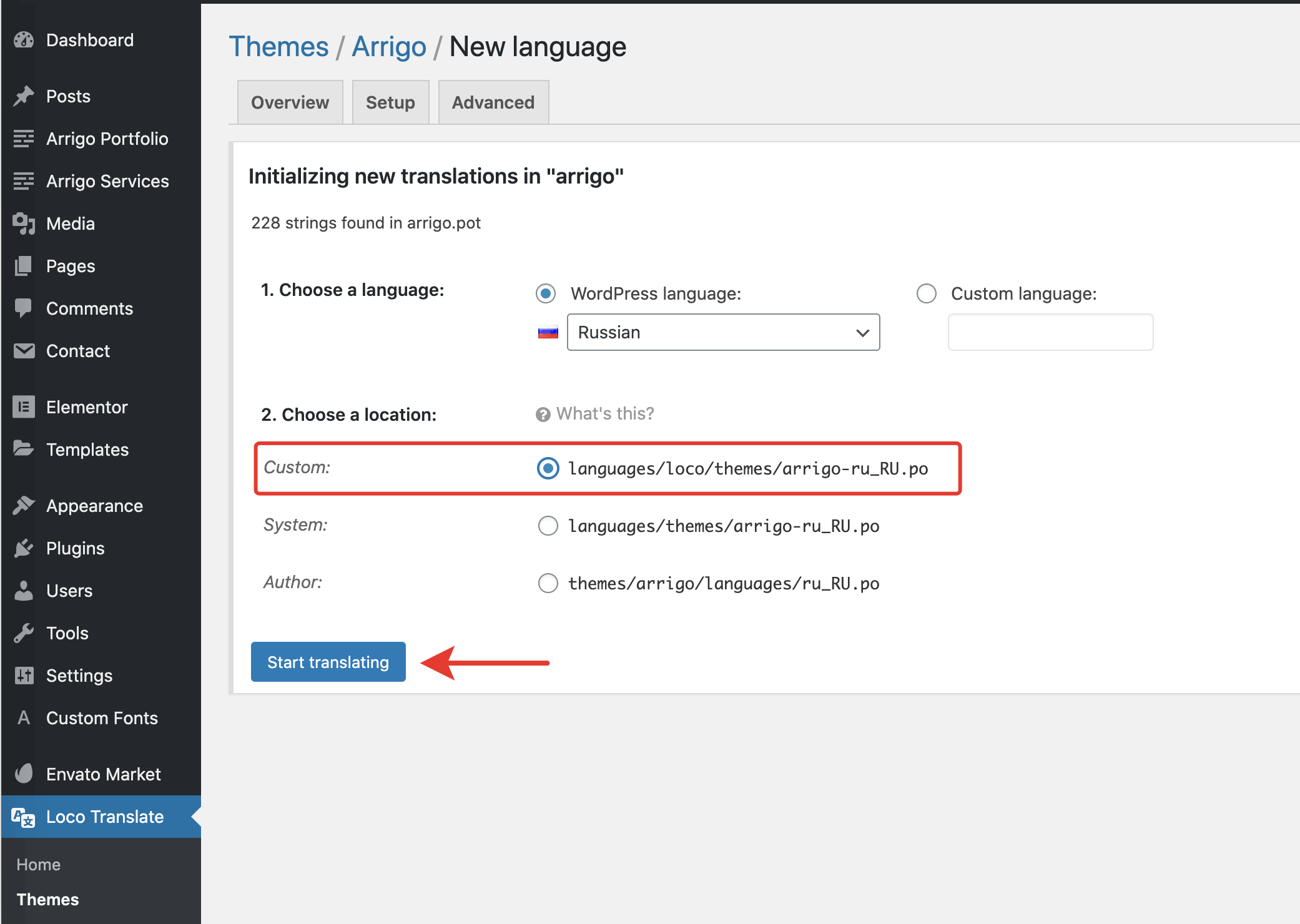Click the Envato Market leaf icon
Screen dimensions: 1300x924
(x=24, y=774)
